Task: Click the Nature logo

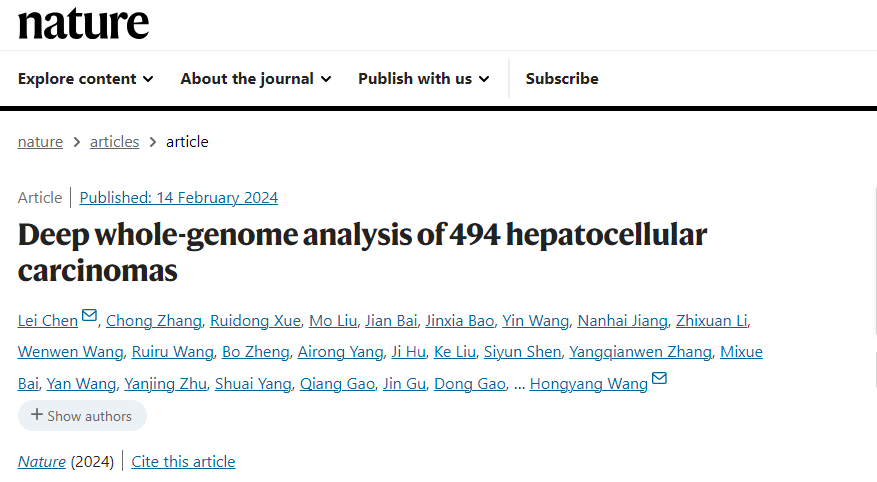Action: (84, 23)
